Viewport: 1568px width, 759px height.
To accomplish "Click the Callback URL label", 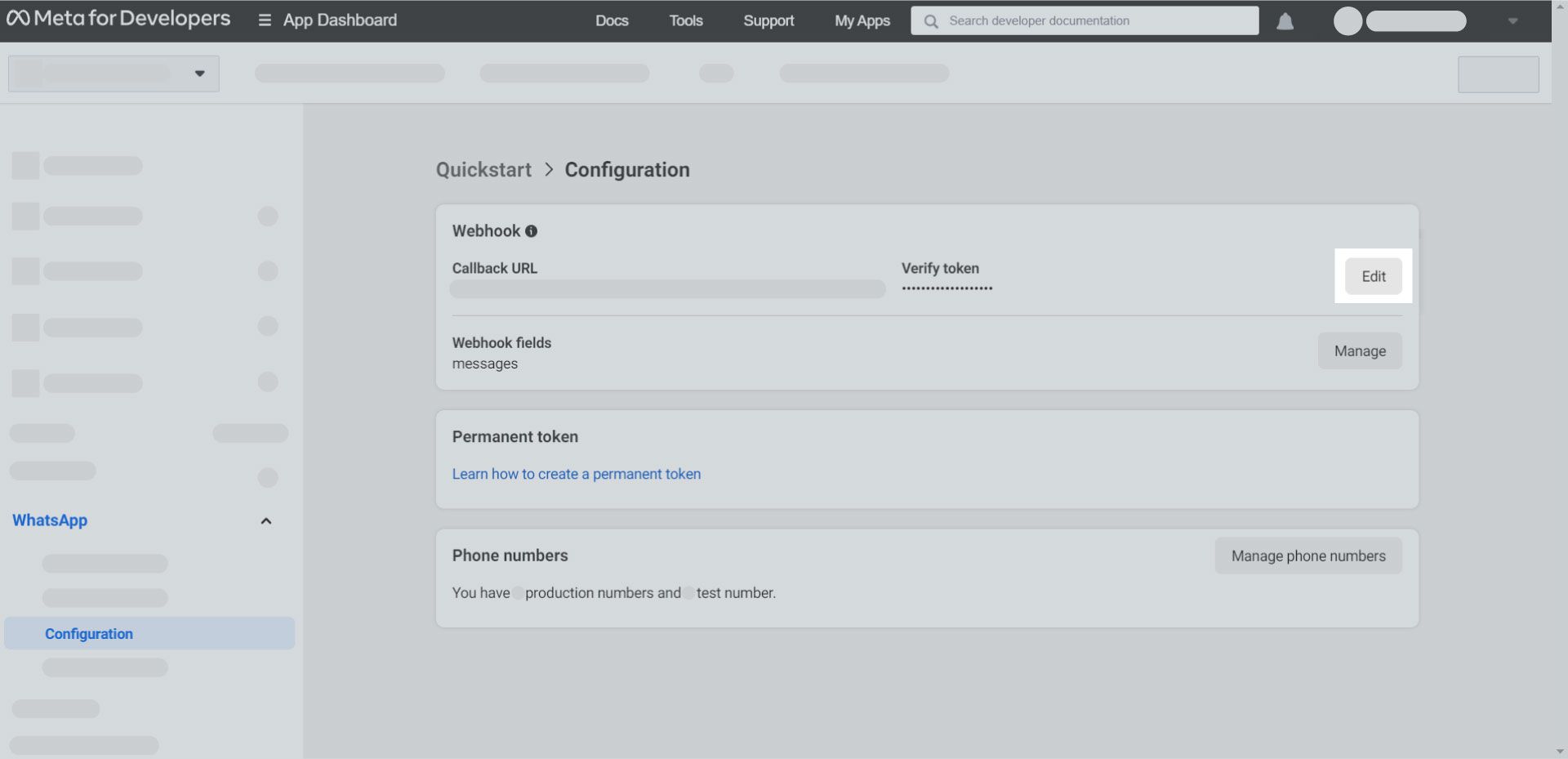I will click(495, 268).
